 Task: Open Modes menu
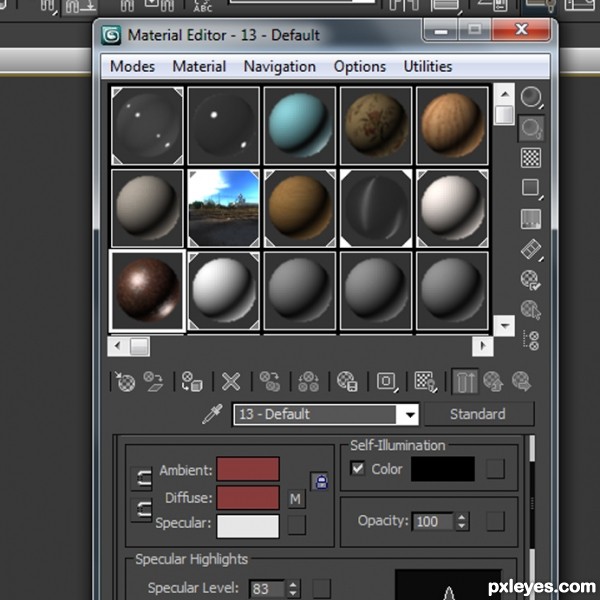click(x=132, y=67)
